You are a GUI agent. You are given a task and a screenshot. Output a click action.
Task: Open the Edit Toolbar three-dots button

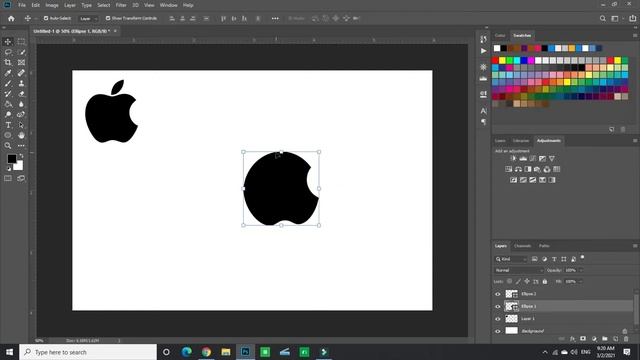click(21, 146)
